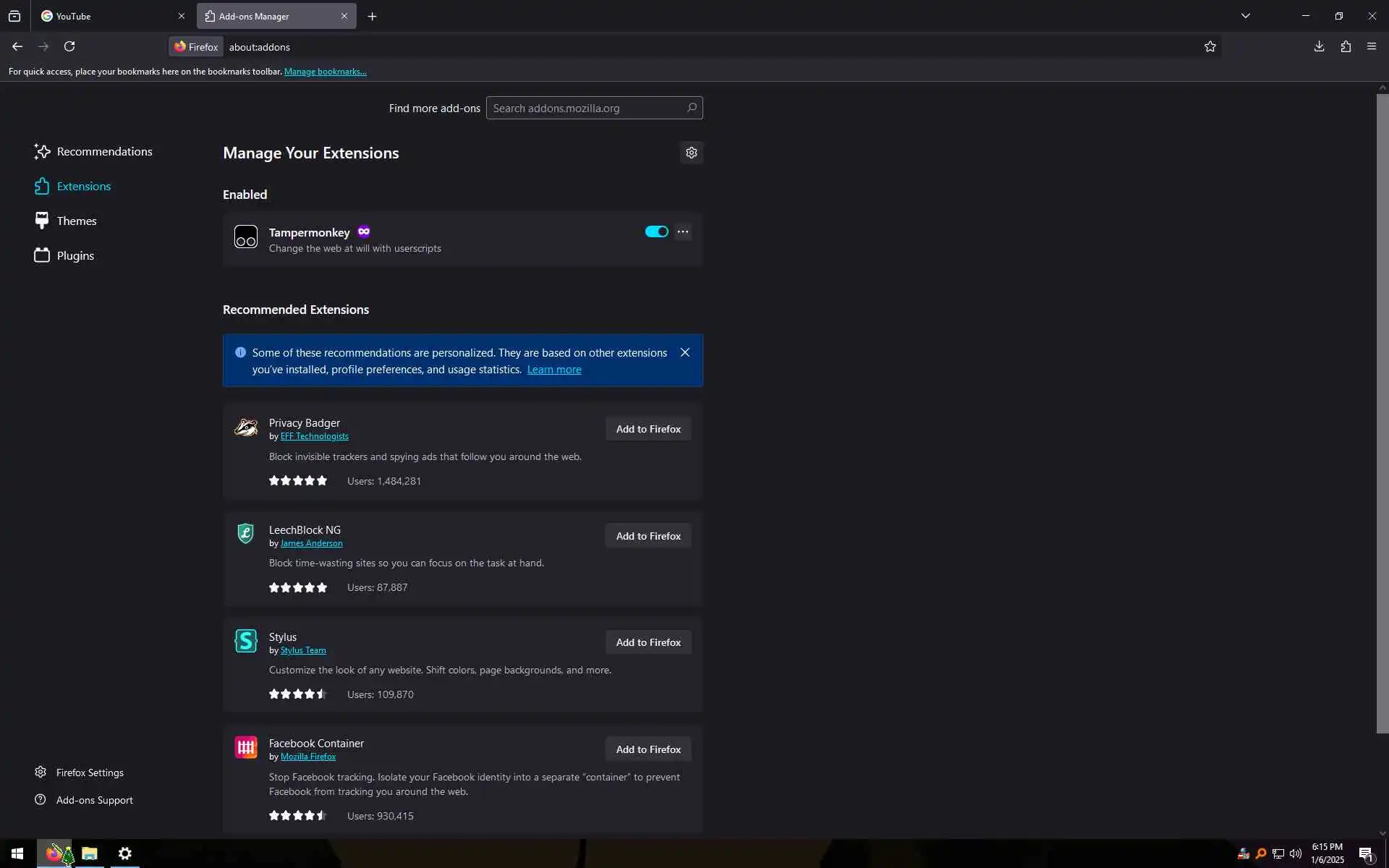Viewport: 1389px width, 868px height.
Task: Click the Firefox View icon near tabs
Action: (14, 16)
